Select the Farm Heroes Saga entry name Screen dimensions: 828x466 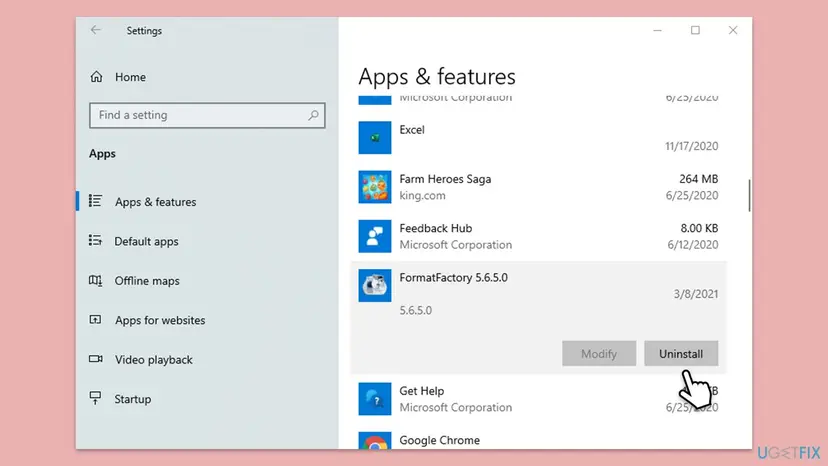tap(445, 179)
